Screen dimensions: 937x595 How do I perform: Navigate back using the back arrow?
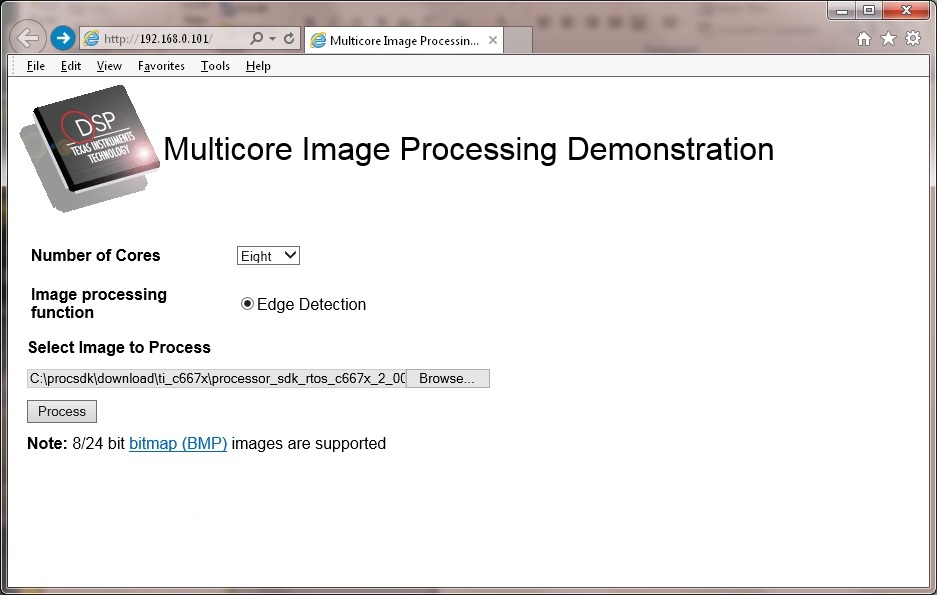tap(28, 37)
